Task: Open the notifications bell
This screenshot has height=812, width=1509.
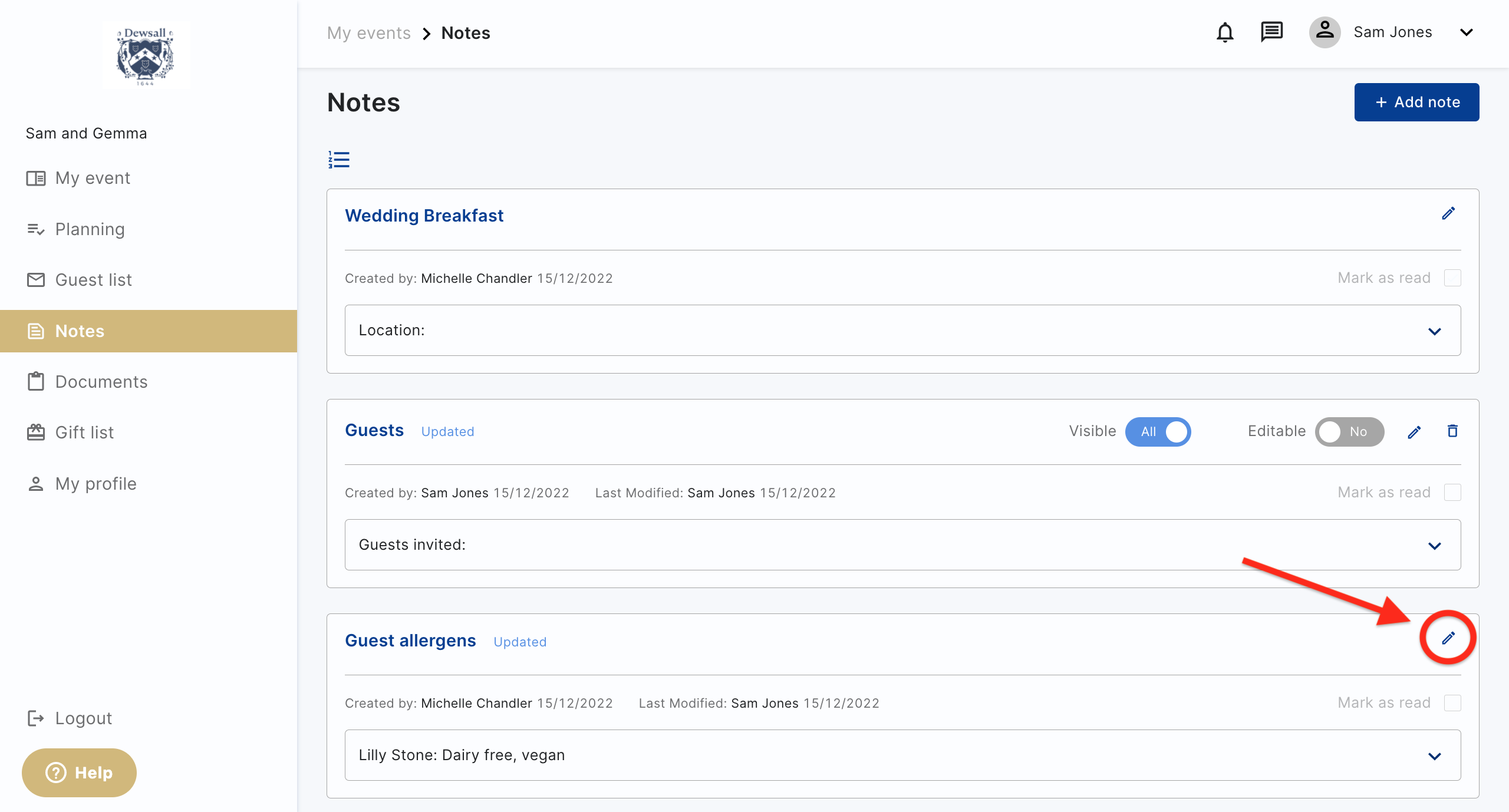Action: coord(1225,32)
